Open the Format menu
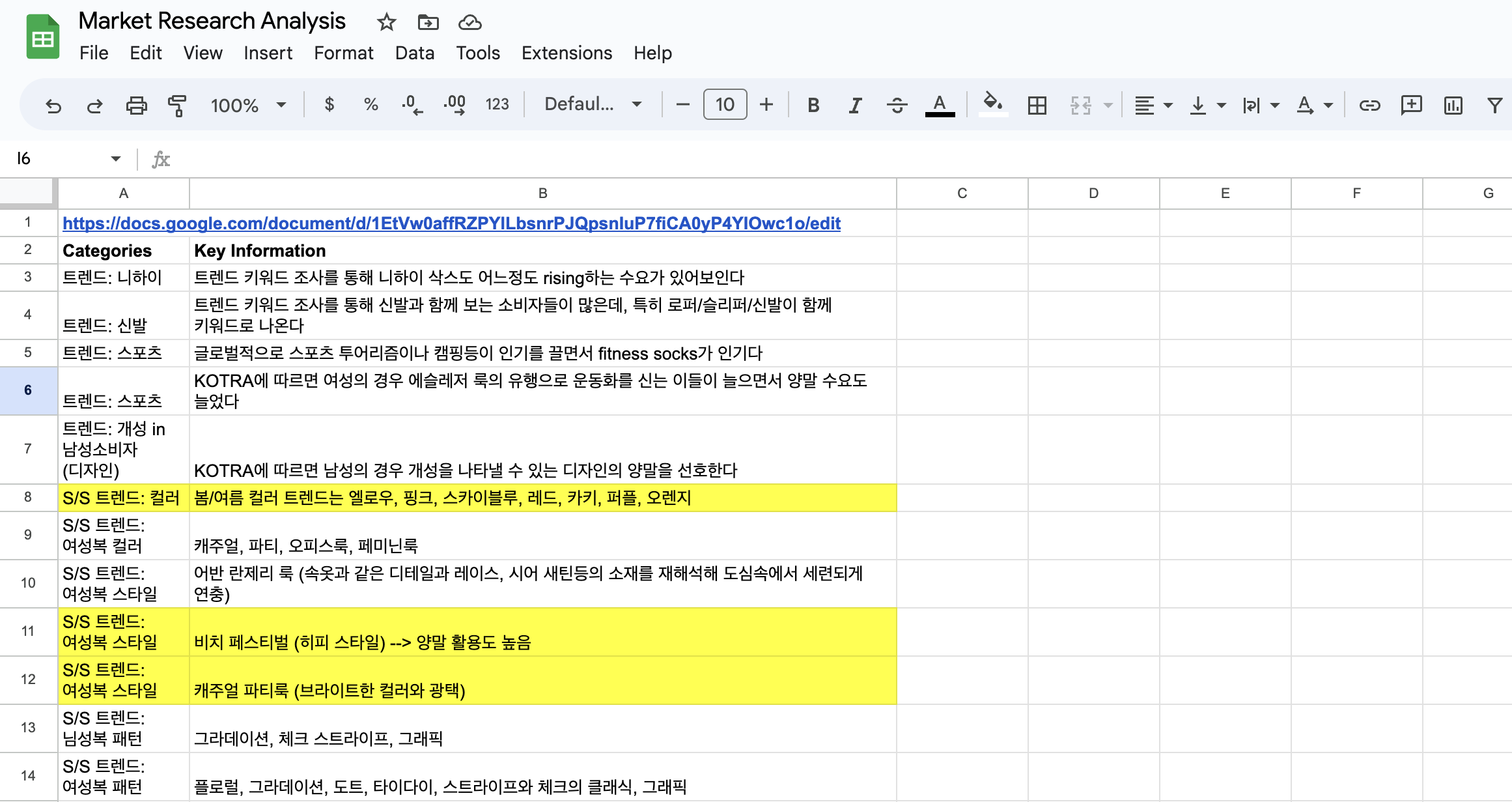The image size is (1512, 802). tap(343, 53)
